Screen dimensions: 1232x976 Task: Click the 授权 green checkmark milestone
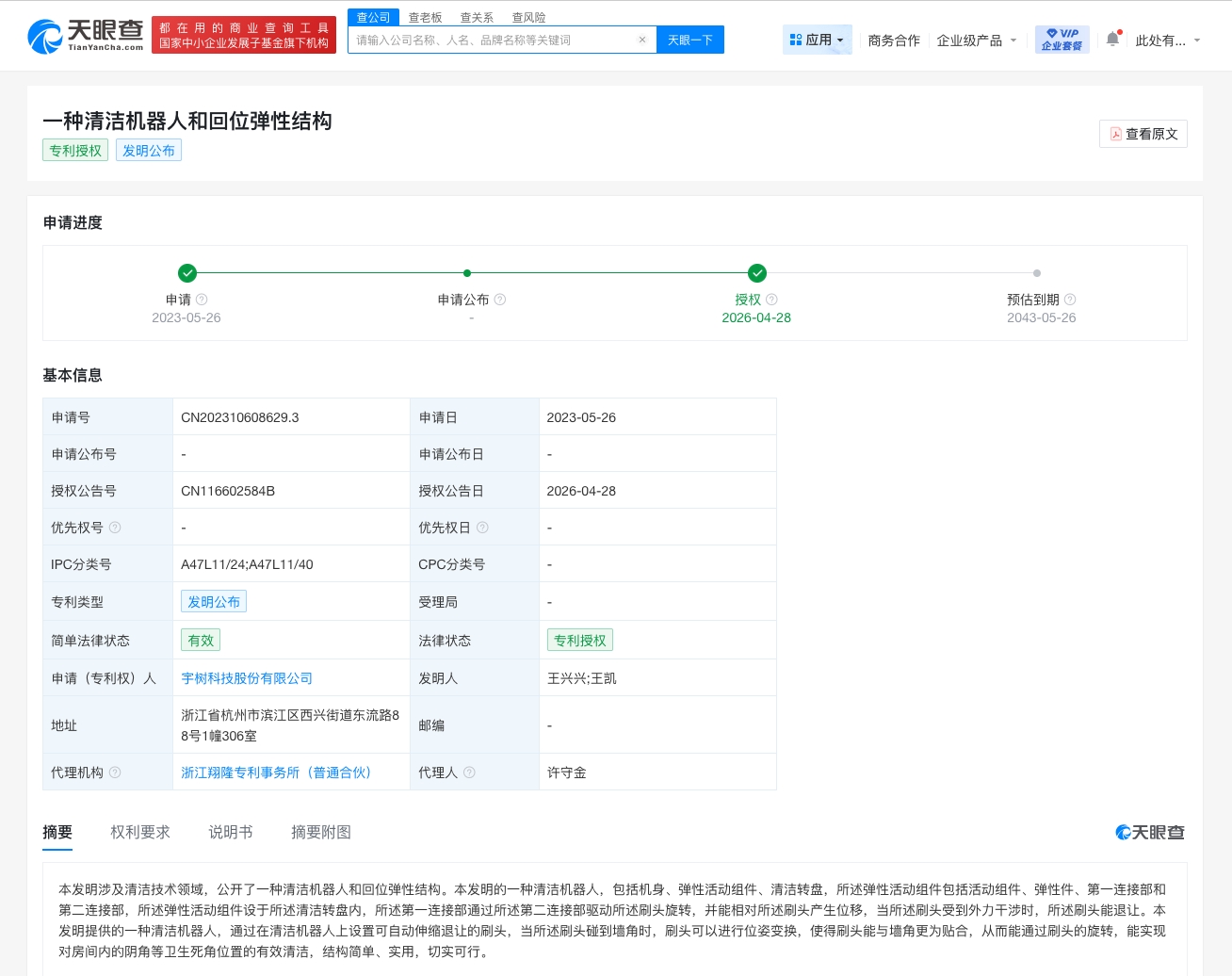point(756,273)
